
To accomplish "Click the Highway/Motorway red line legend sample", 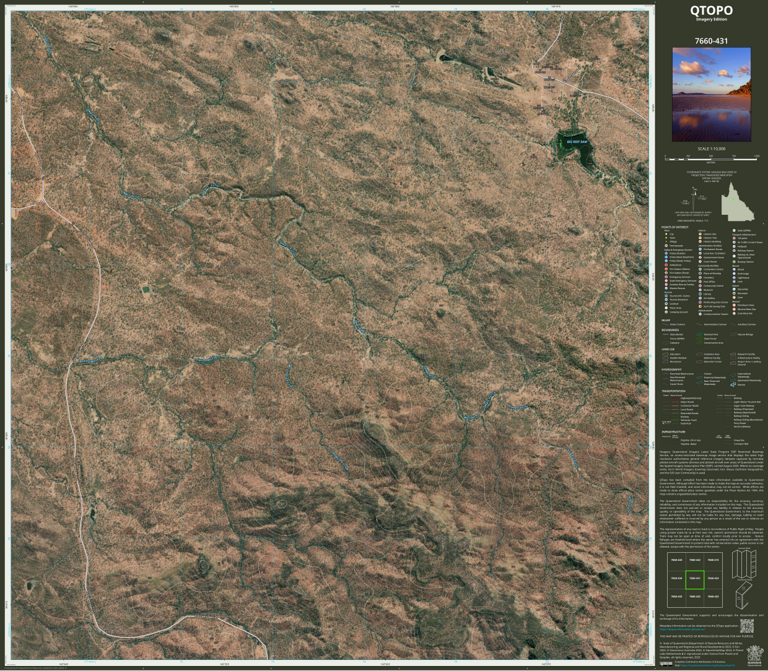I will point(675,398).
